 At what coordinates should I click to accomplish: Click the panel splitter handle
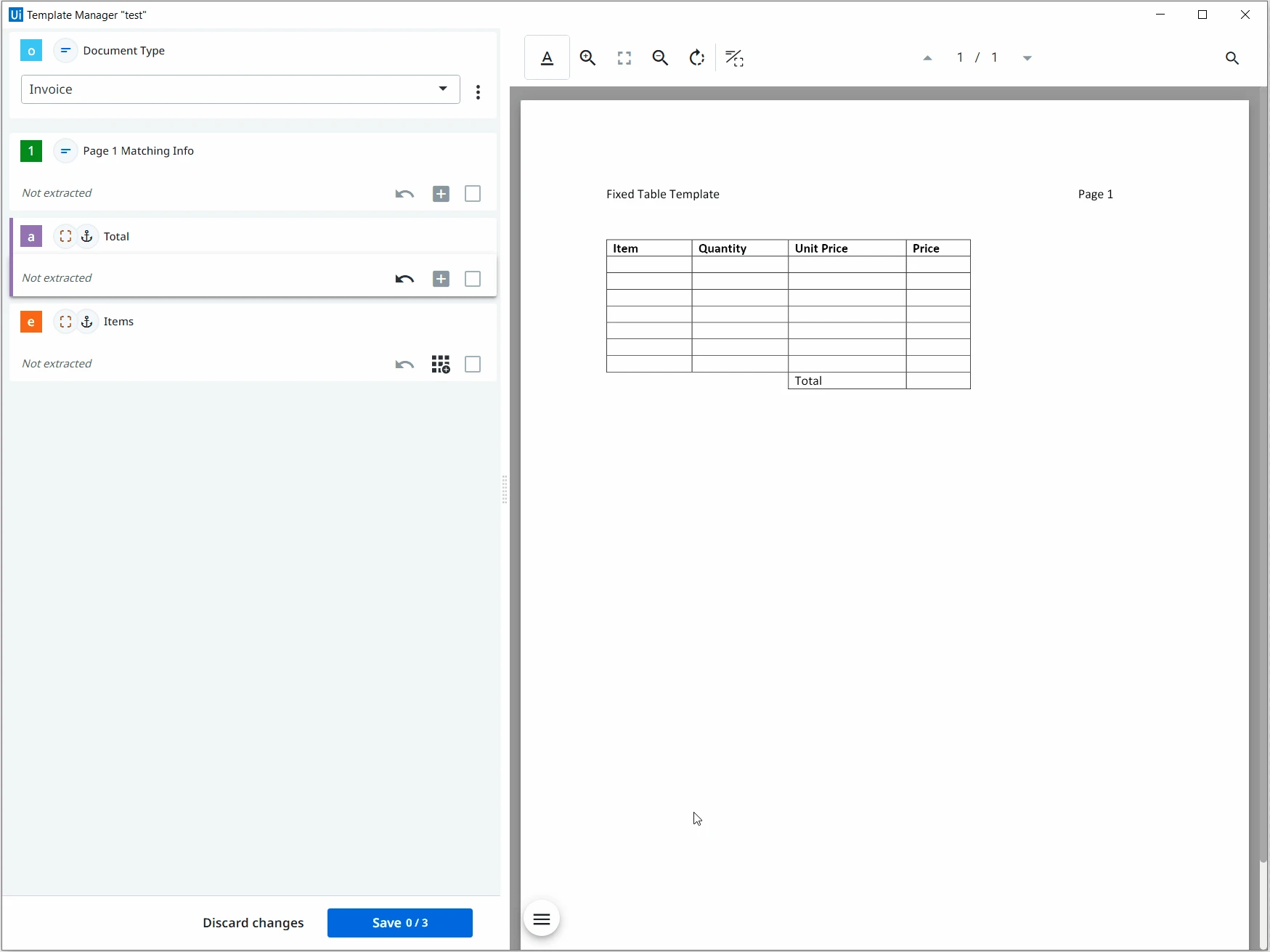[x=505, y=489]
